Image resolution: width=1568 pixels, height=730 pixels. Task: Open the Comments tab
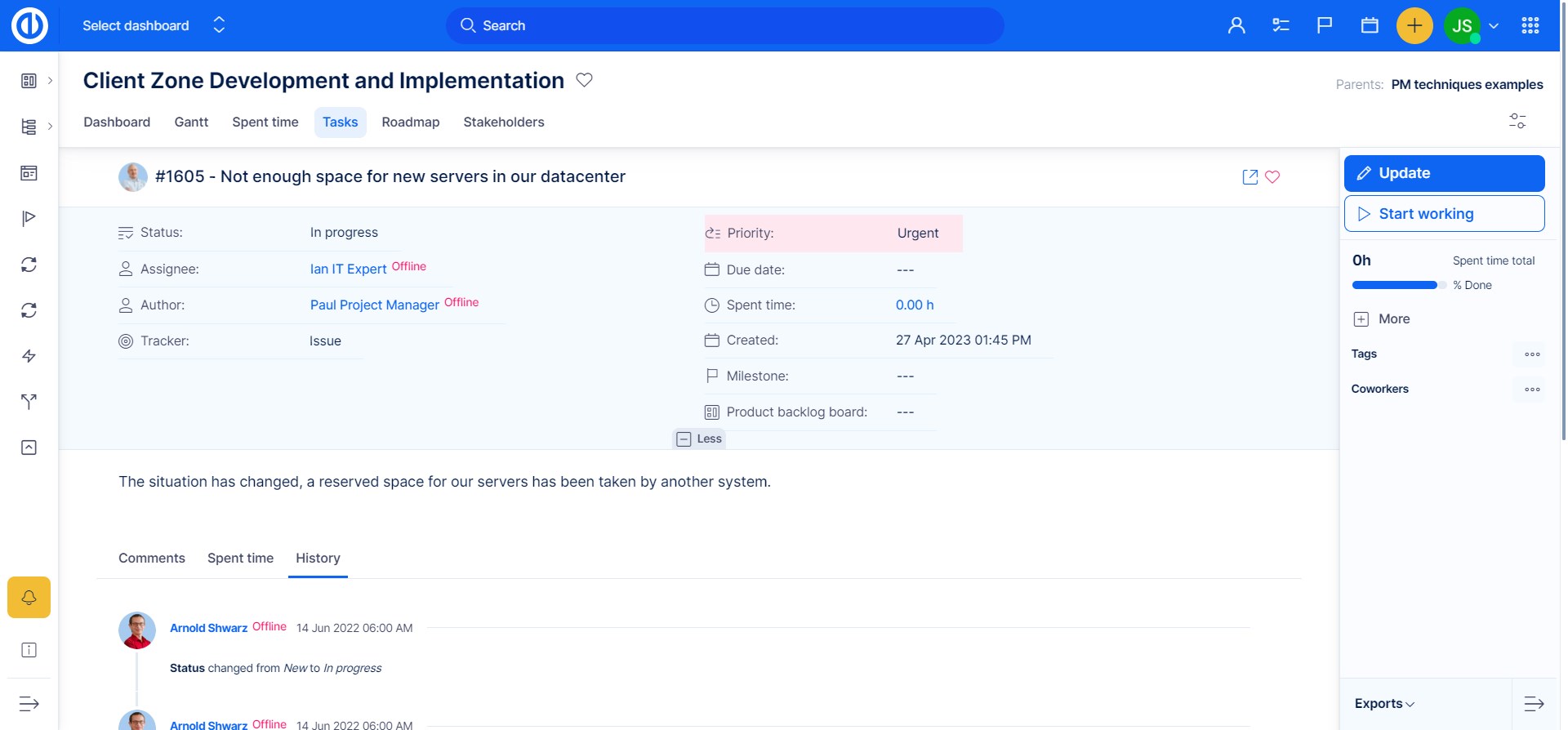pyautogui.click(x=152, y=559)
